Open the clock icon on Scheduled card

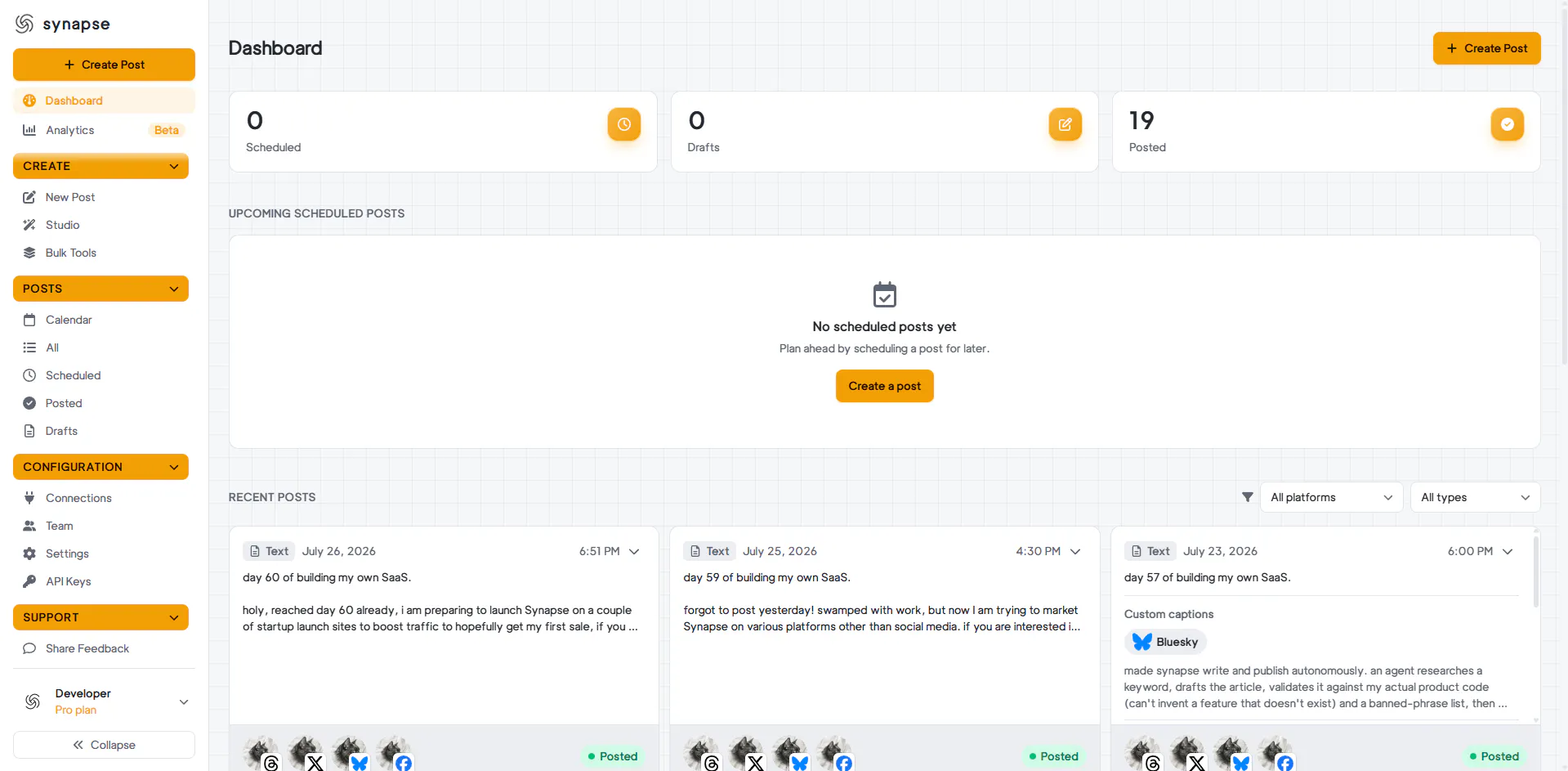[623, 124]
